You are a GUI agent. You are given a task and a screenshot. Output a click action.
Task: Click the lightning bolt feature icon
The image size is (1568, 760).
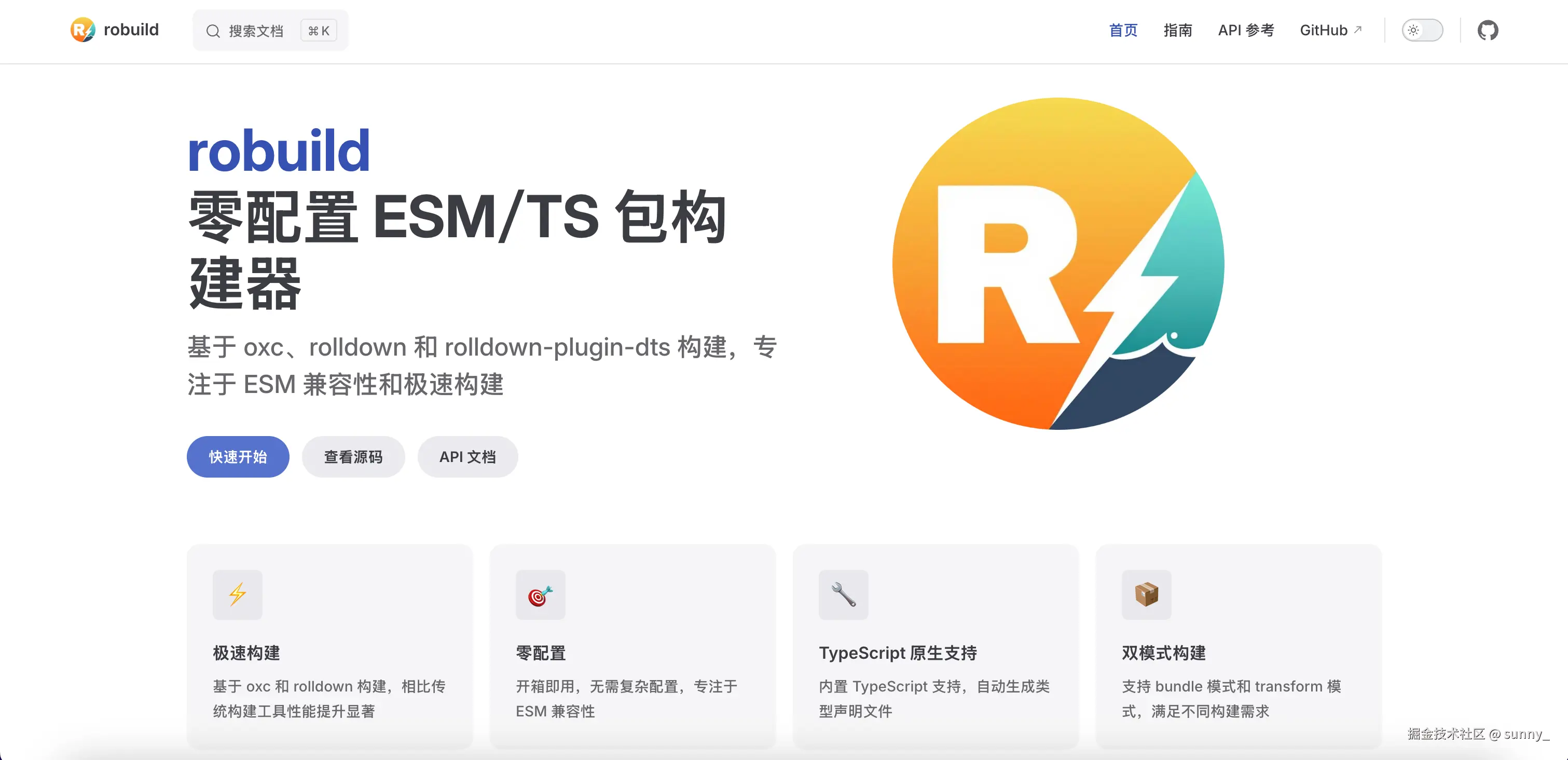point(238,594)
